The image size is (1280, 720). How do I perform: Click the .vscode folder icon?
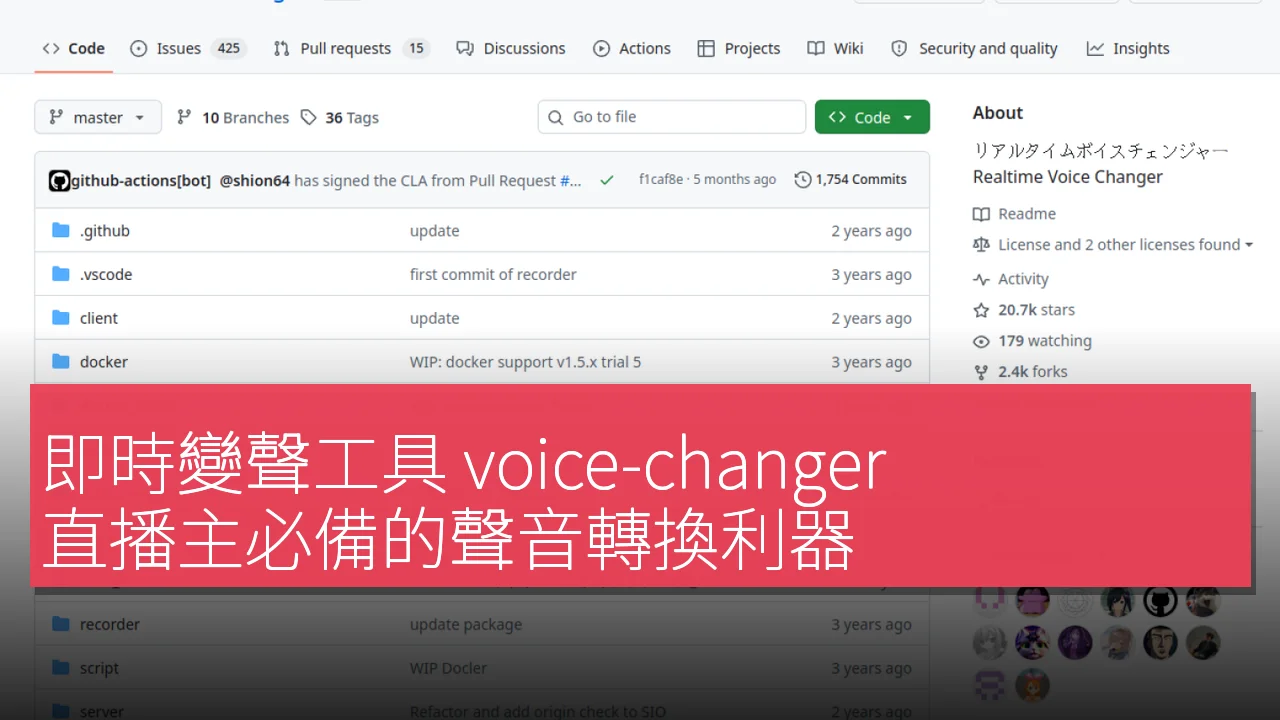click(60, 275)
